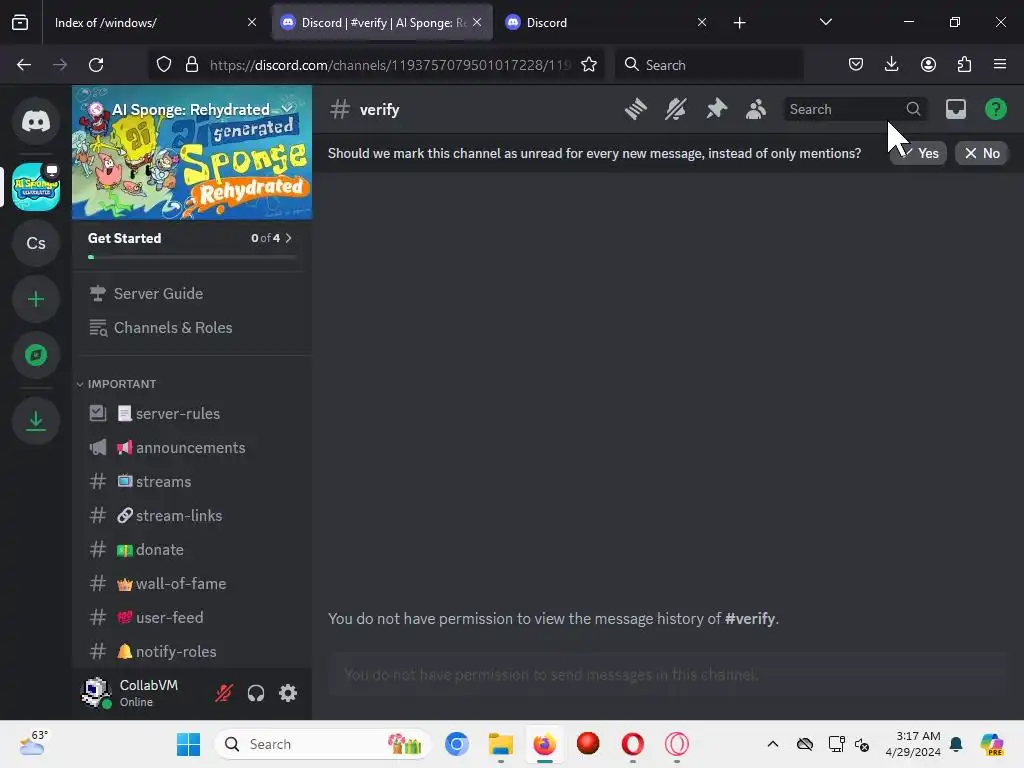Click No on unread prompt
Screen dimensions: 1024x768
coord(982,153)
